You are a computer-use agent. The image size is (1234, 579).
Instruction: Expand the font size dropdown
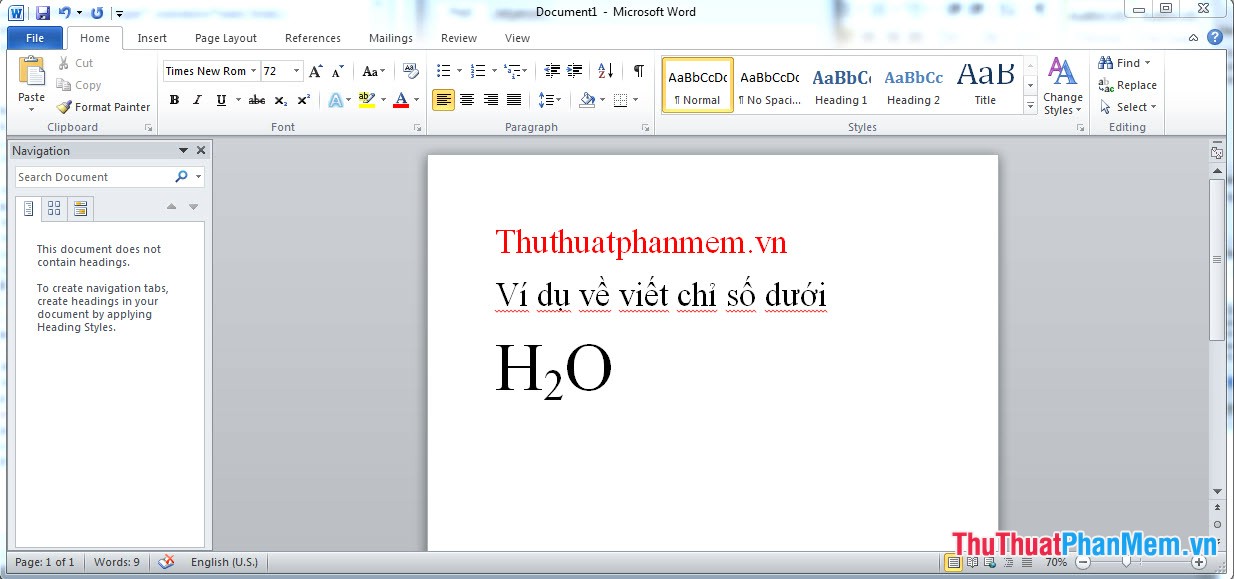click(x=294, y=71)
